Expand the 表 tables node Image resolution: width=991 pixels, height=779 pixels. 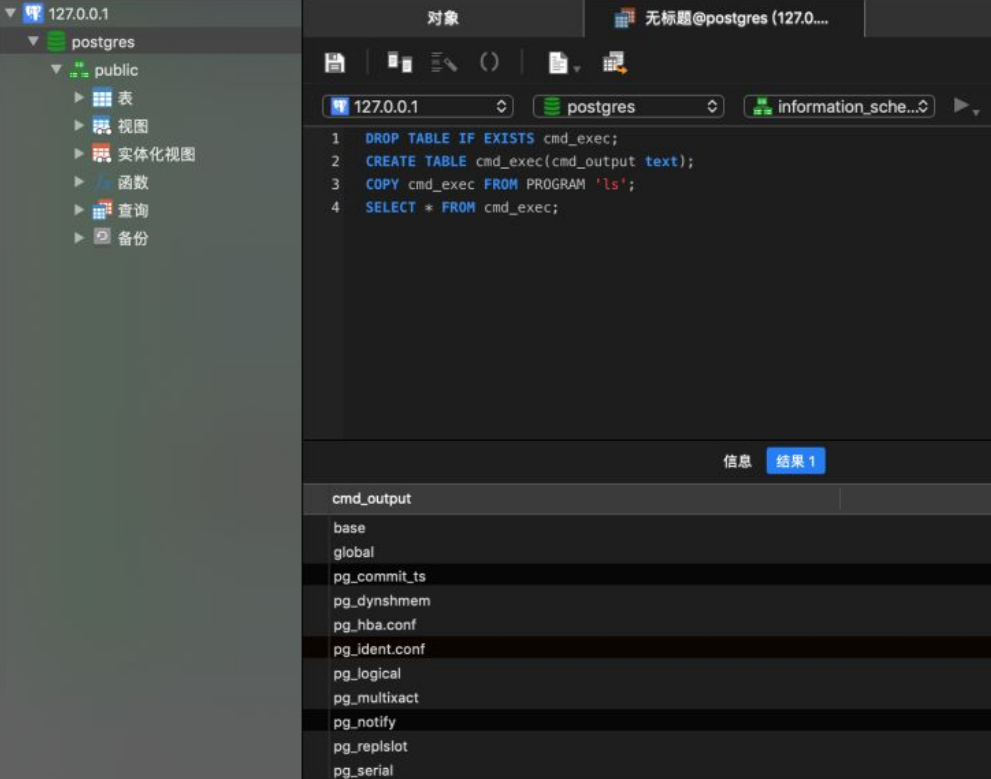[x=79, y=98]
